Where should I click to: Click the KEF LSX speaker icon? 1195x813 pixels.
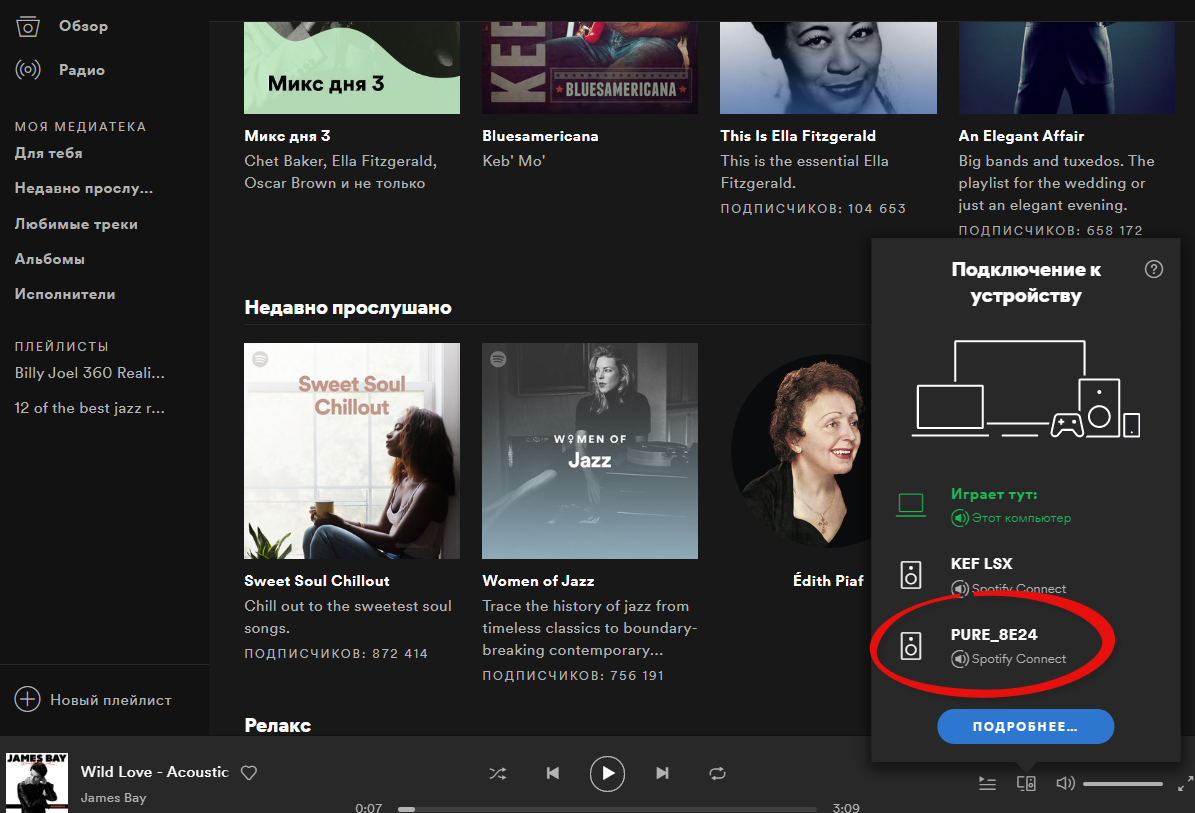tap(911, 575)
